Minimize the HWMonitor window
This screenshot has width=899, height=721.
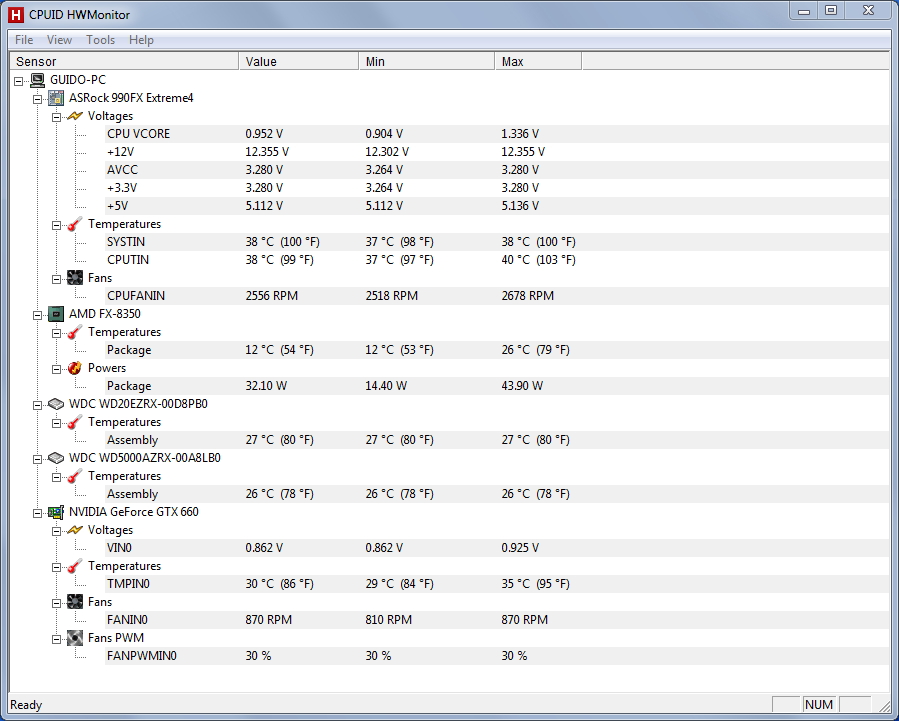pyautogui.click(x=804, y=11)
